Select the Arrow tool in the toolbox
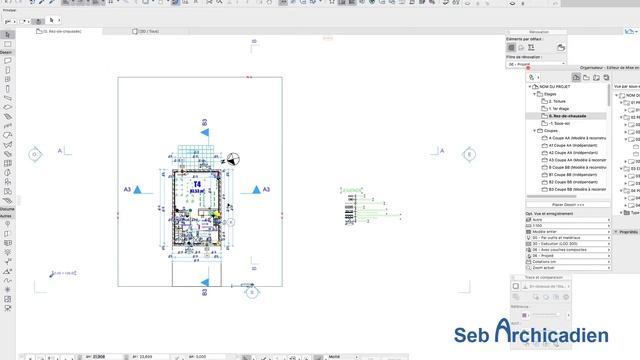The image size is (640, 360). [7, 35]
